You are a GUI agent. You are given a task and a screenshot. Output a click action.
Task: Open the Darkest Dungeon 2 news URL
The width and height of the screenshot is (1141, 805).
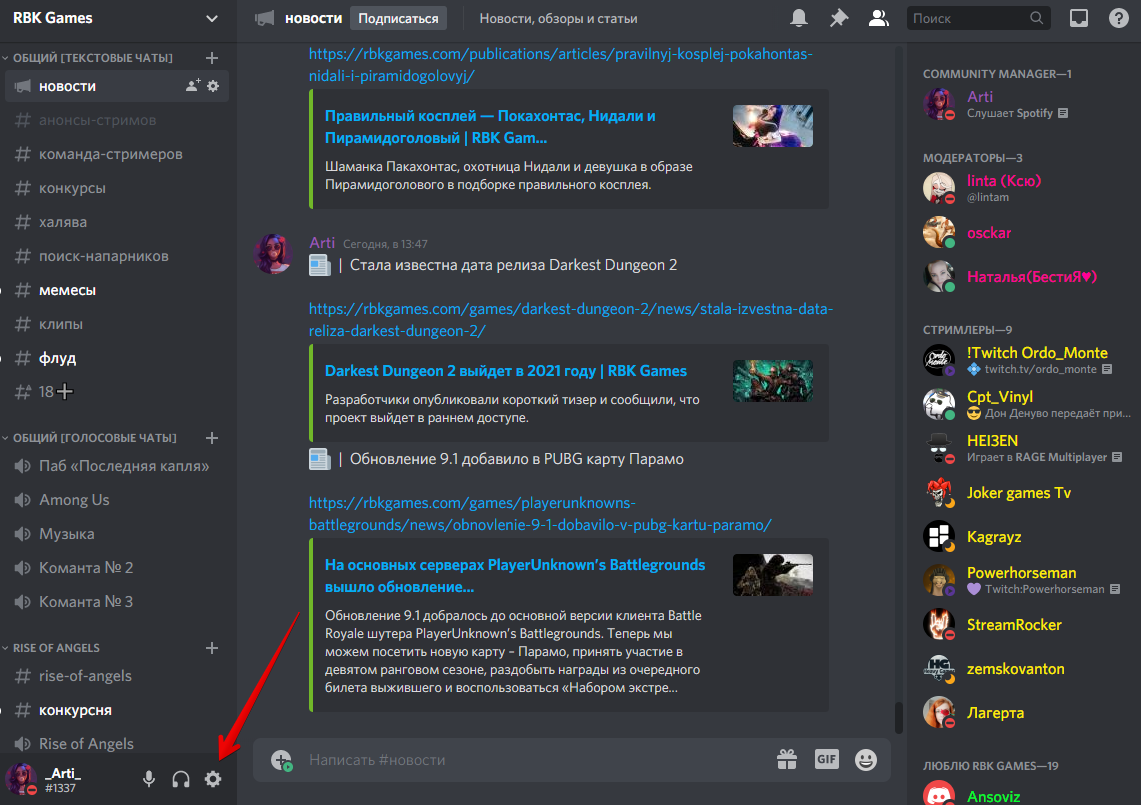570,320
